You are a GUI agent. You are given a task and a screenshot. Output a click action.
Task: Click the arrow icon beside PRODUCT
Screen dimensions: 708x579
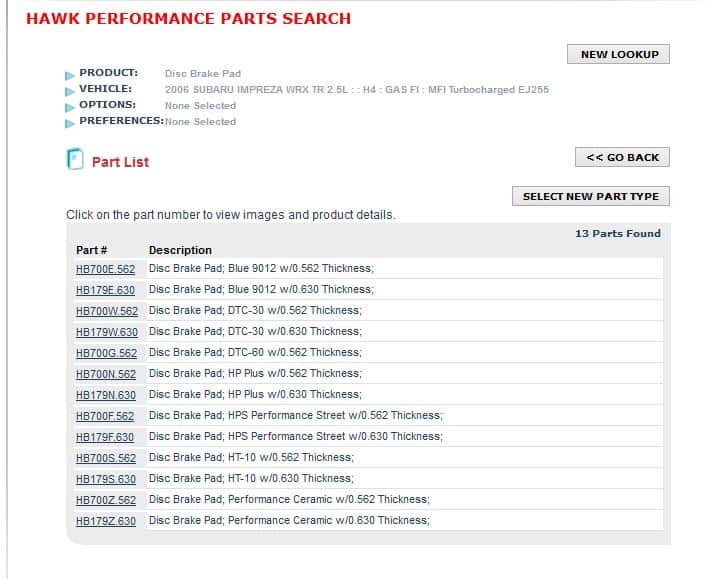coord(70,75)
